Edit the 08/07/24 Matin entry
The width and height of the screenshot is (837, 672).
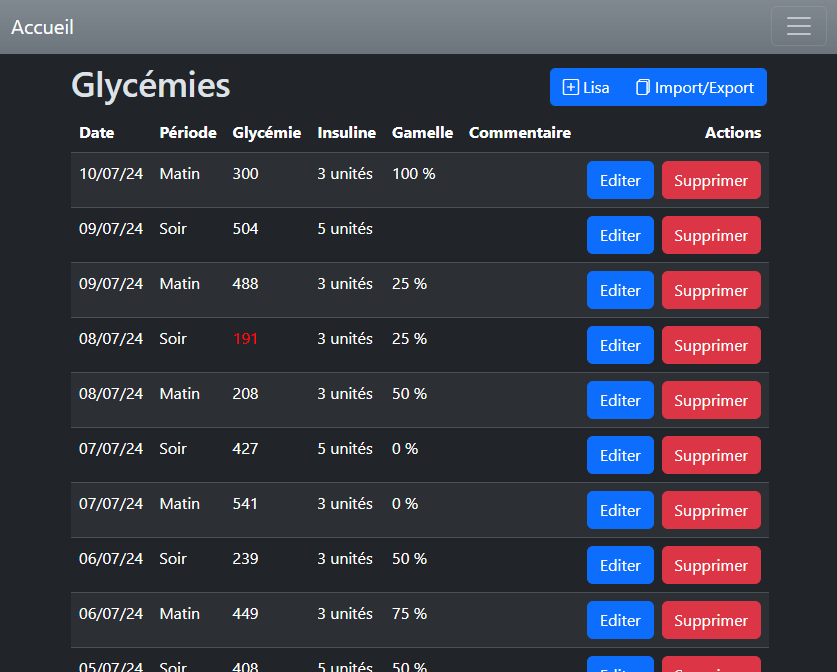620,400
